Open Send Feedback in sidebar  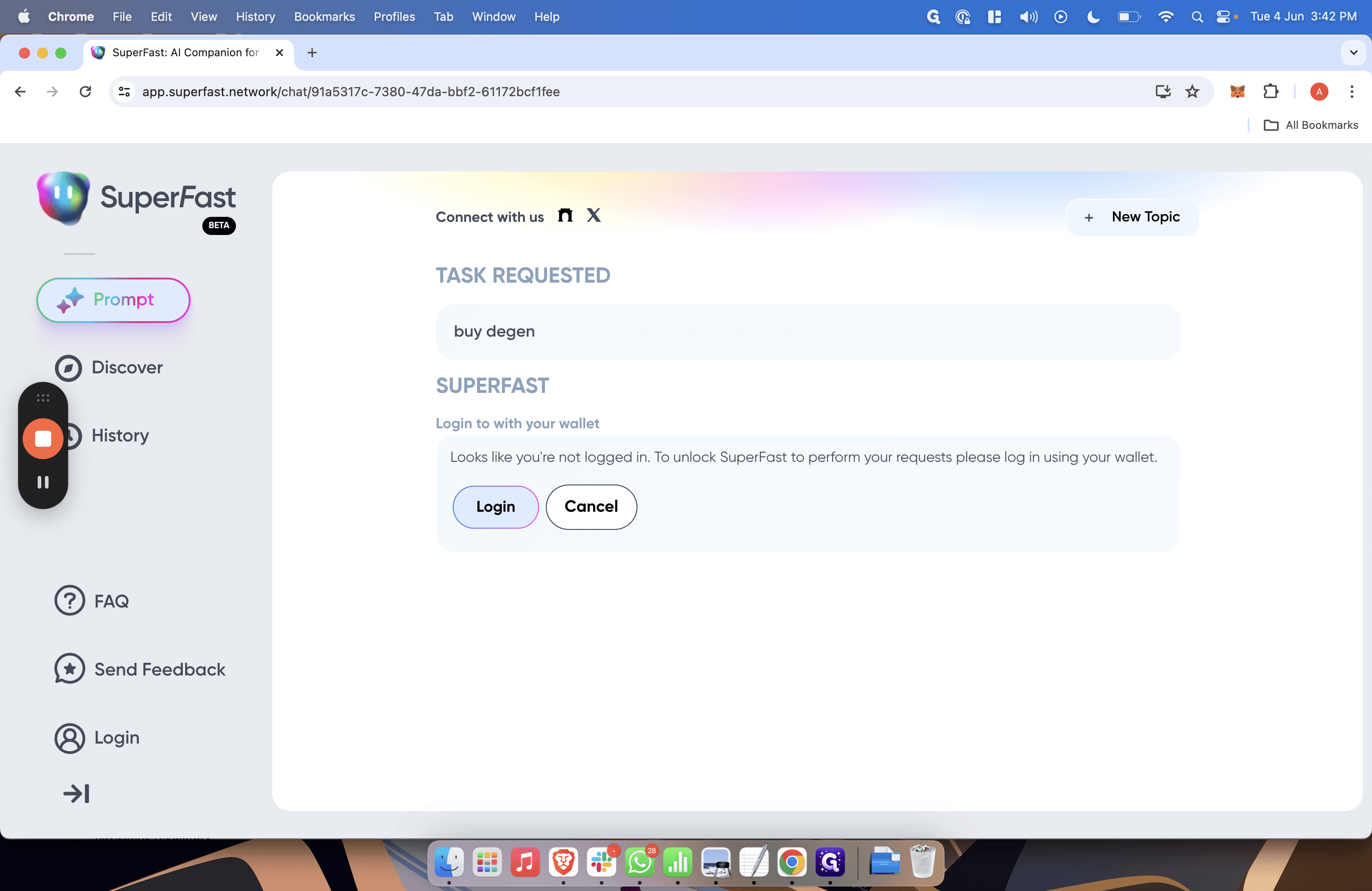pos(139,669)
